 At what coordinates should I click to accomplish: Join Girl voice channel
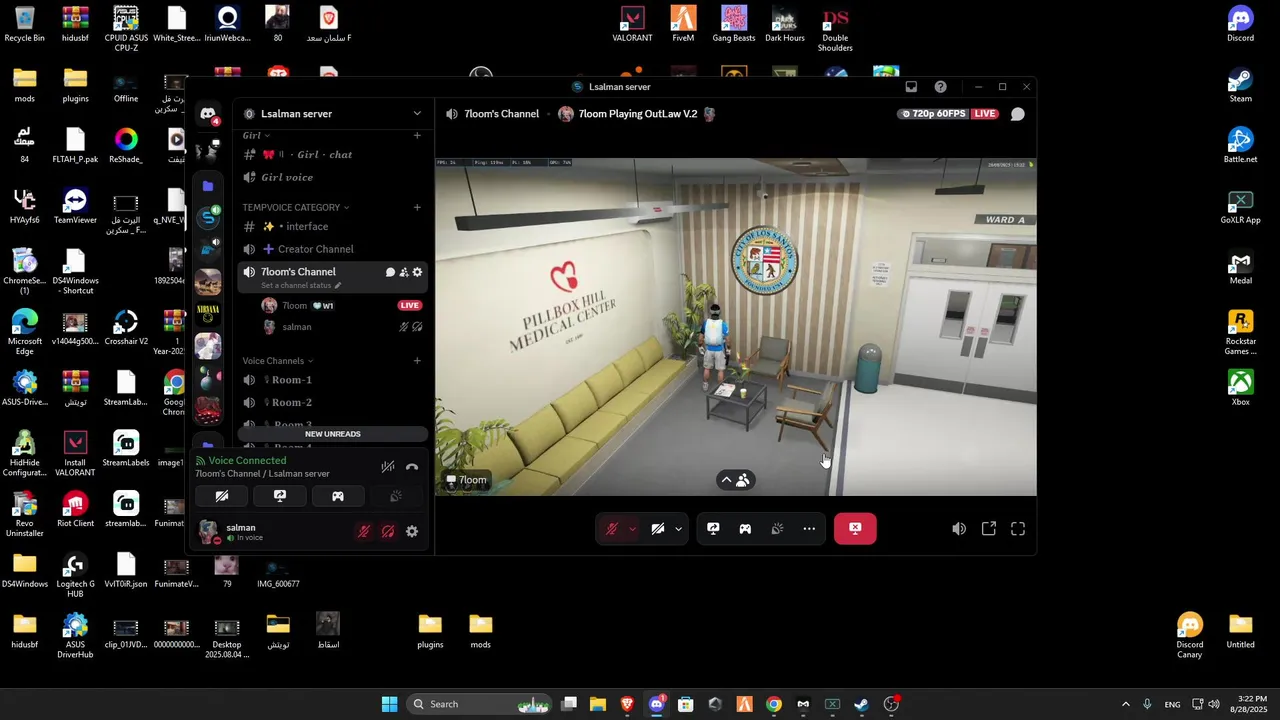333,177
